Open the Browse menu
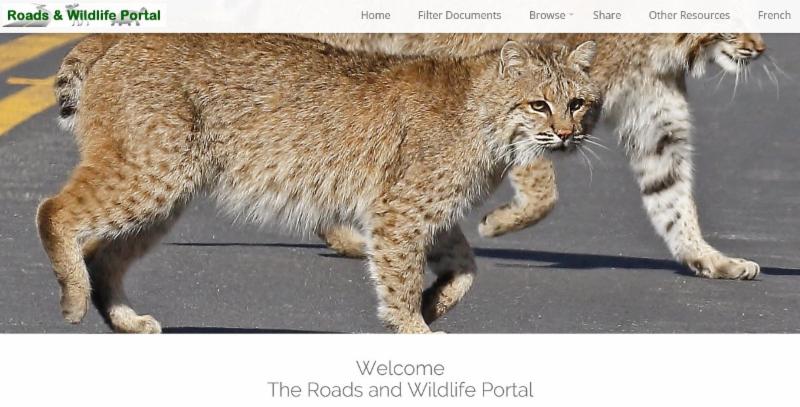 547,15
